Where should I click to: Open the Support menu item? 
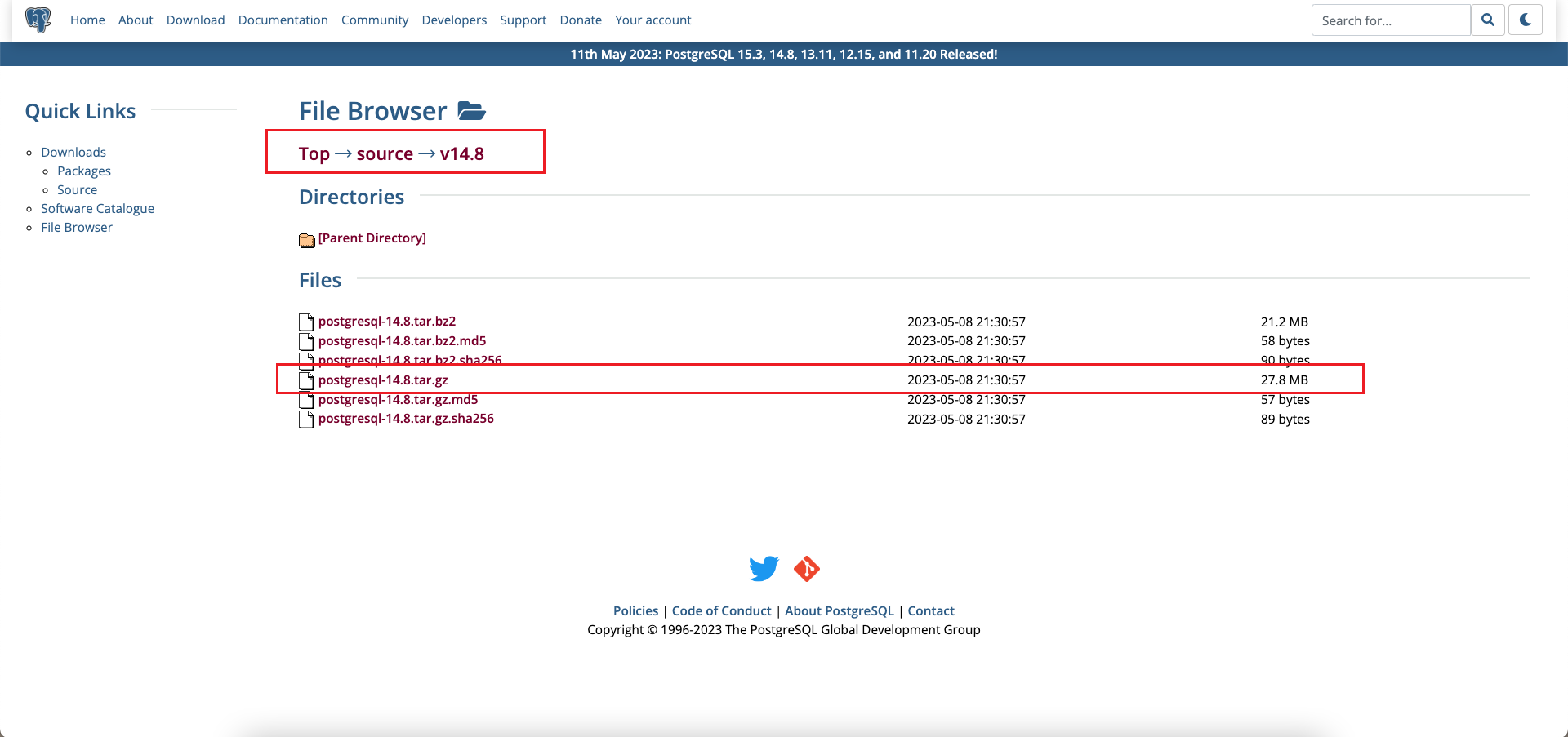[523, 20]
